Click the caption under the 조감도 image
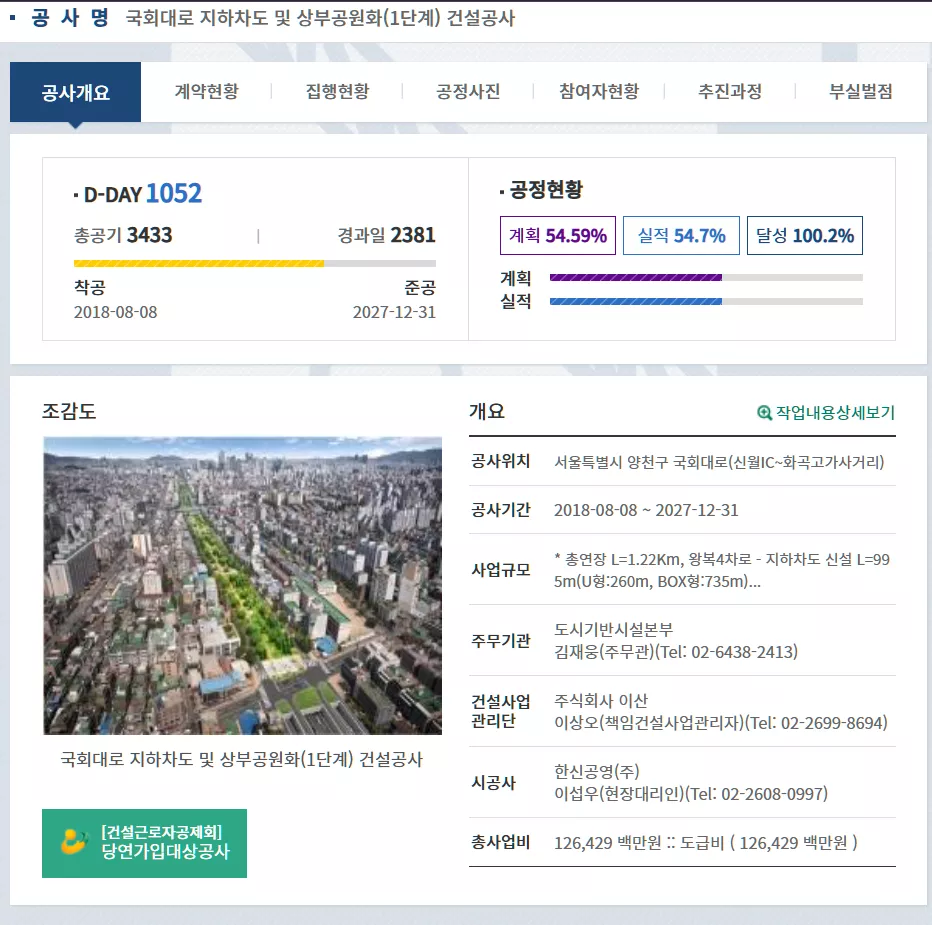This screenshot has height=925, width=932. tap(241, 759)
